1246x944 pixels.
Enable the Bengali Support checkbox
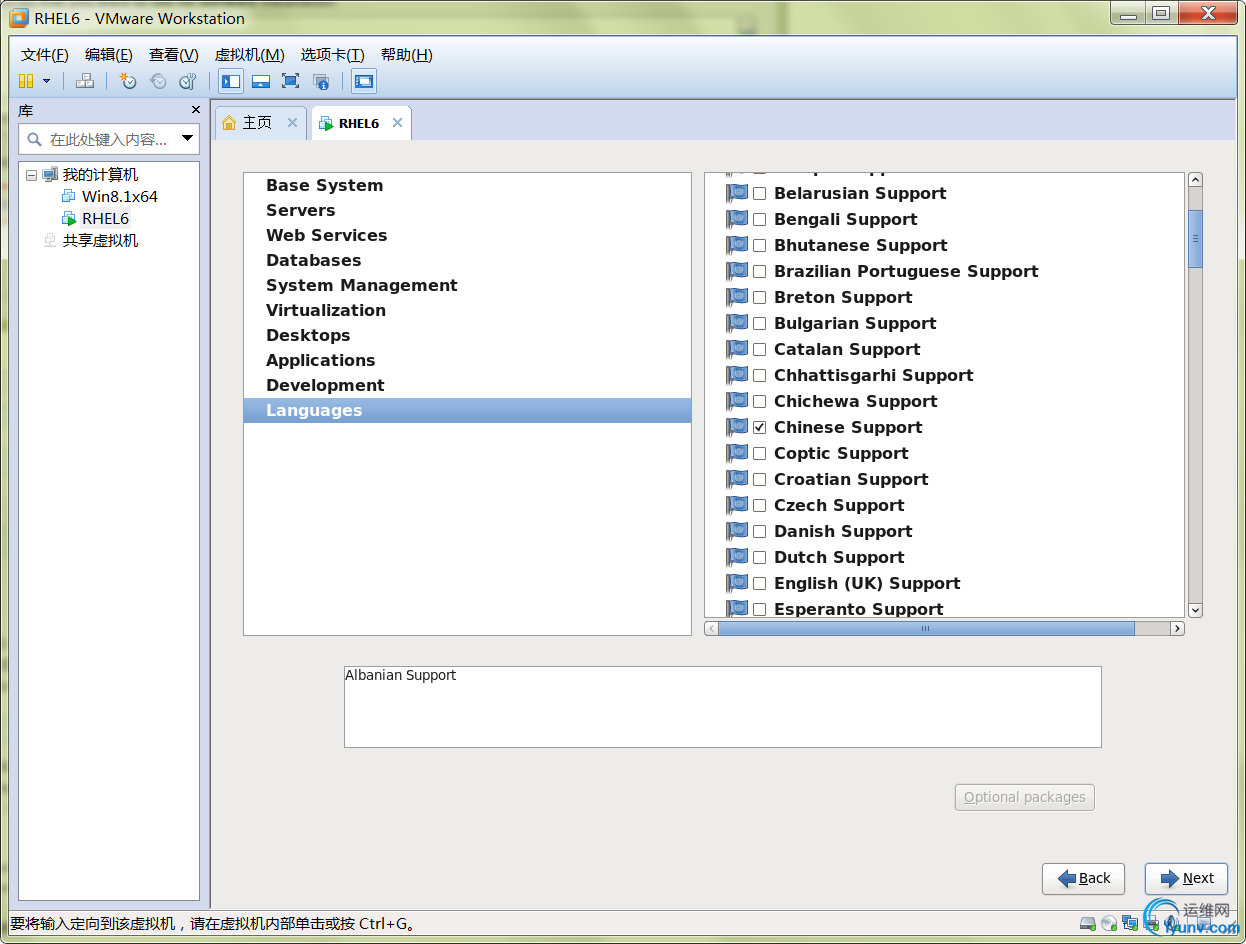[x=760, y=219]
